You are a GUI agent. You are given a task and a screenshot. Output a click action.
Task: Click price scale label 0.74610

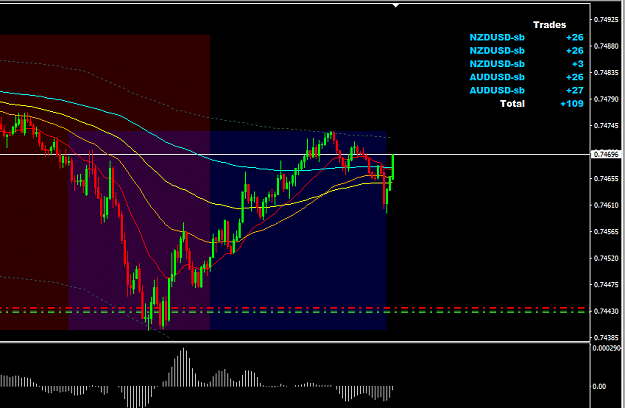606,205
